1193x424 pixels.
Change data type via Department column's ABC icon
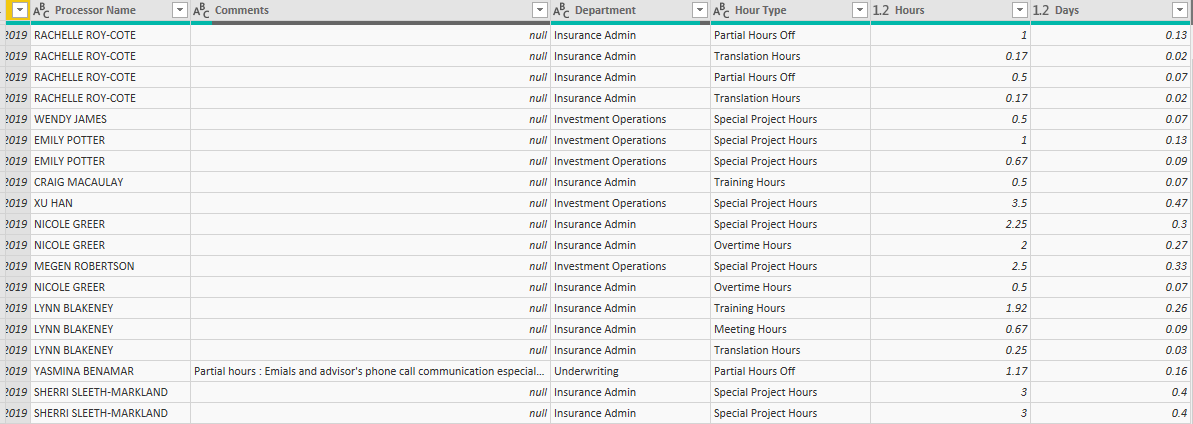[x=562, y=11]
